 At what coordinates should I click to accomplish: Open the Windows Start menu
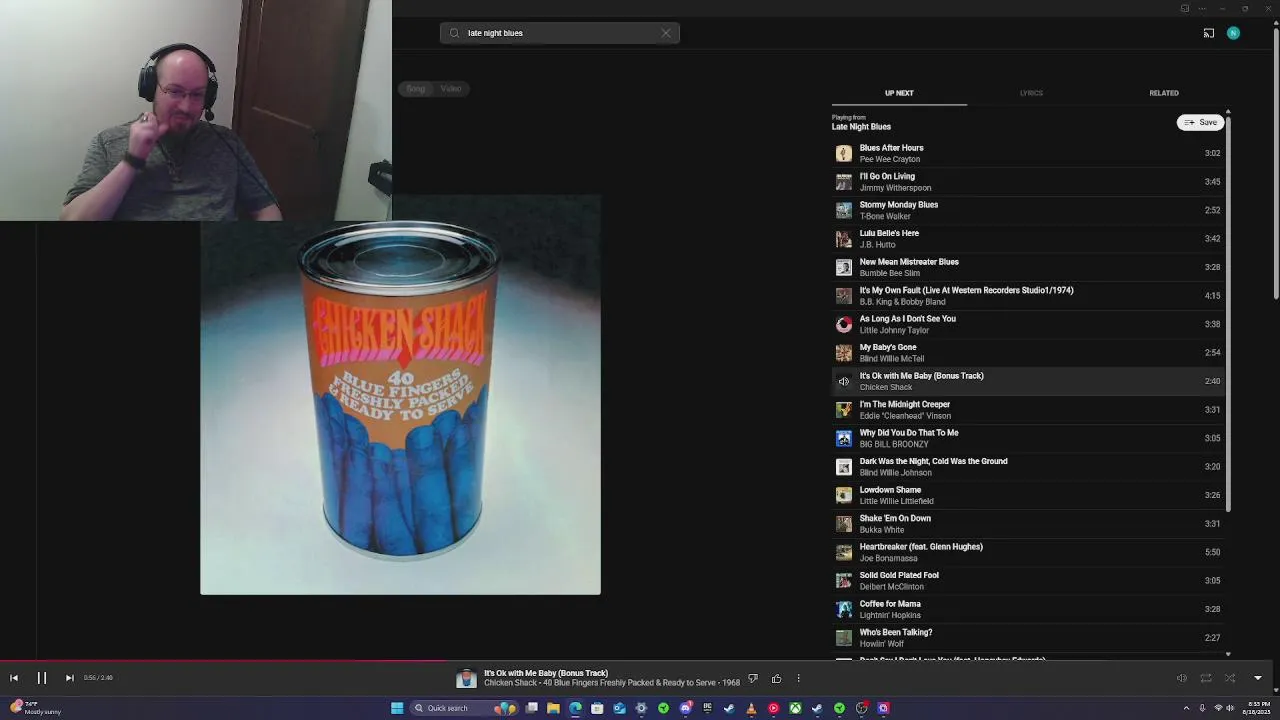click(x=397, y=708)
